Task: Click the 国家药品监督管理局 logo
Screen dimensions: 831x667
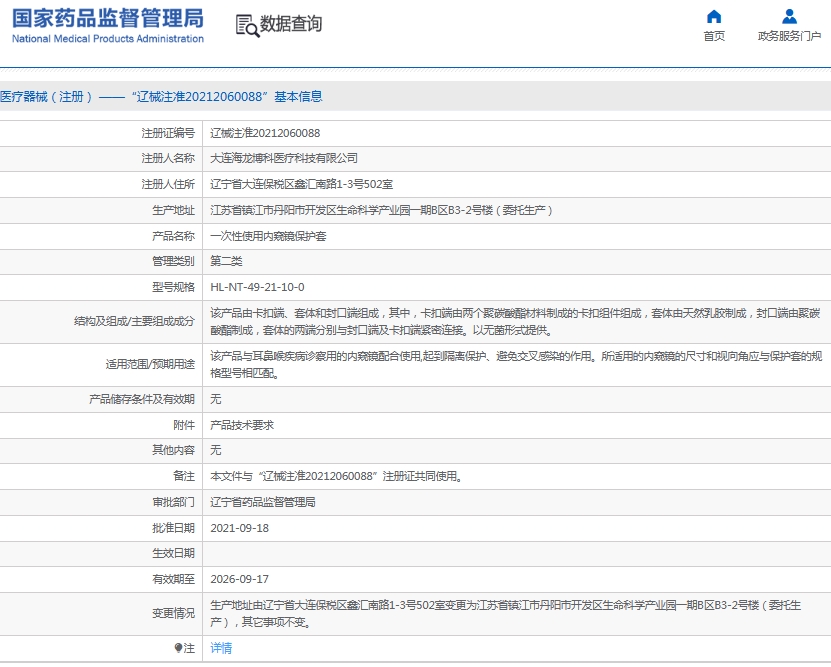Action: pos(108,19)
